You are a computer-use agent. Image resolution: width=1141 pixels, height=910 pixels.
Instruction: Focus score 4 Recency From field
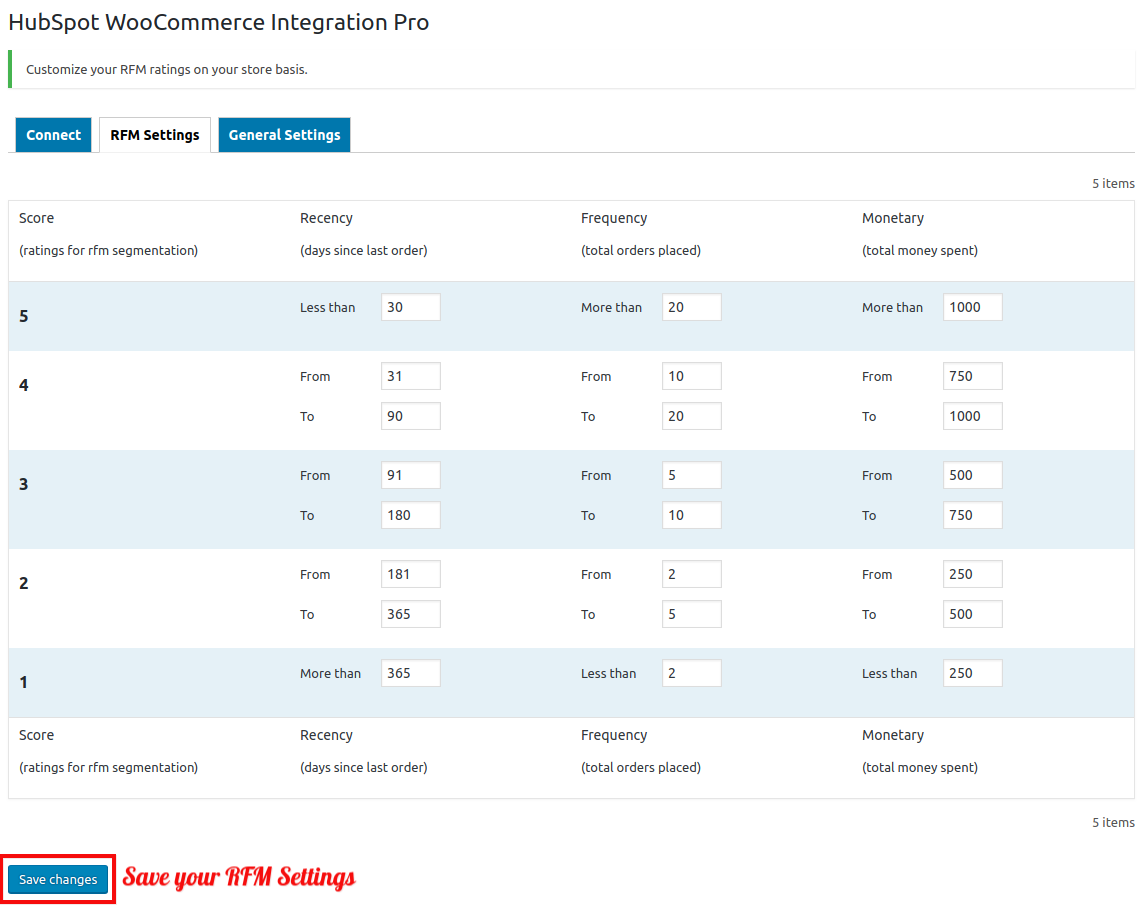[x=410, y=376]
